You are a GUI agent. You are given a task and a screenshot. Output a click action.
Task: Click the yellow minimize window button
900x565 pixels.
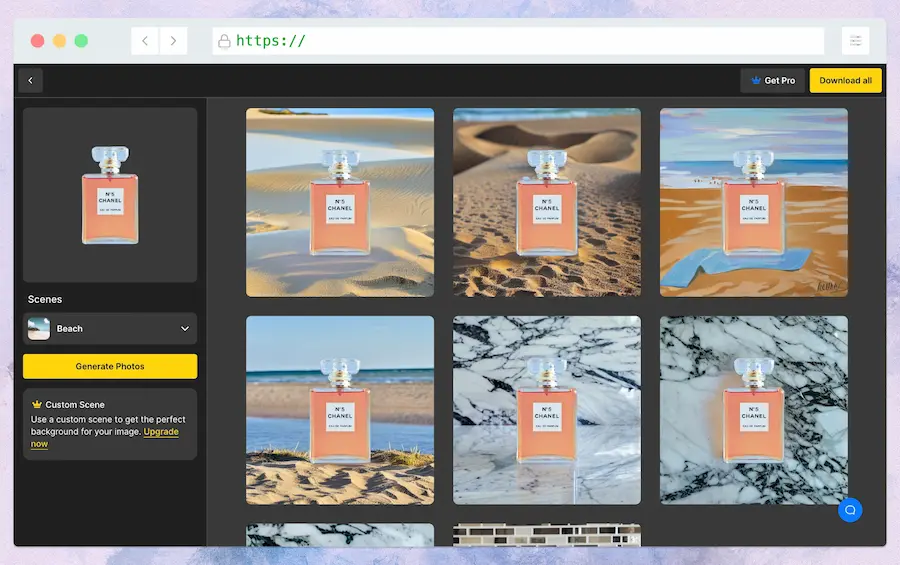coord(59,41)
